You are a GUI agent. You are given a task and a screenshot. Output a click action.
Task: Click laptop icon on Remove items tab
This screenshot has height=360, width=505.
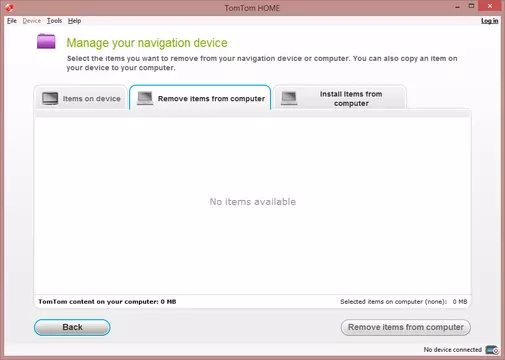coord(145,98)
